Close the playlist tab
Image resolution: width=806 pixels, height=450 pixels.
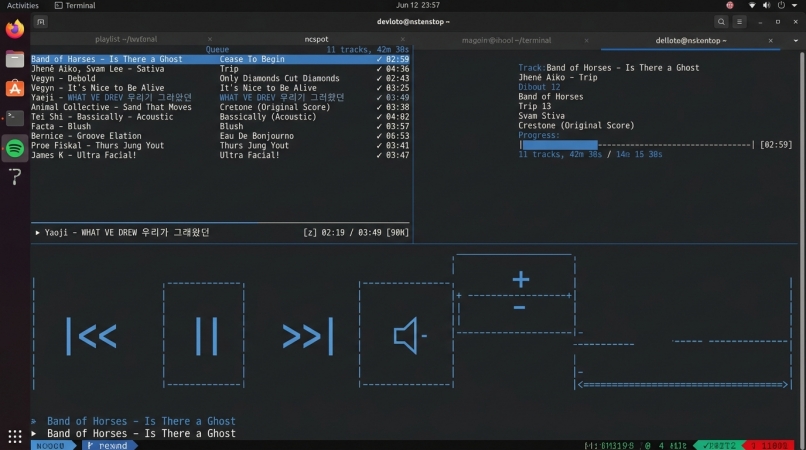(x=210, y=39)
